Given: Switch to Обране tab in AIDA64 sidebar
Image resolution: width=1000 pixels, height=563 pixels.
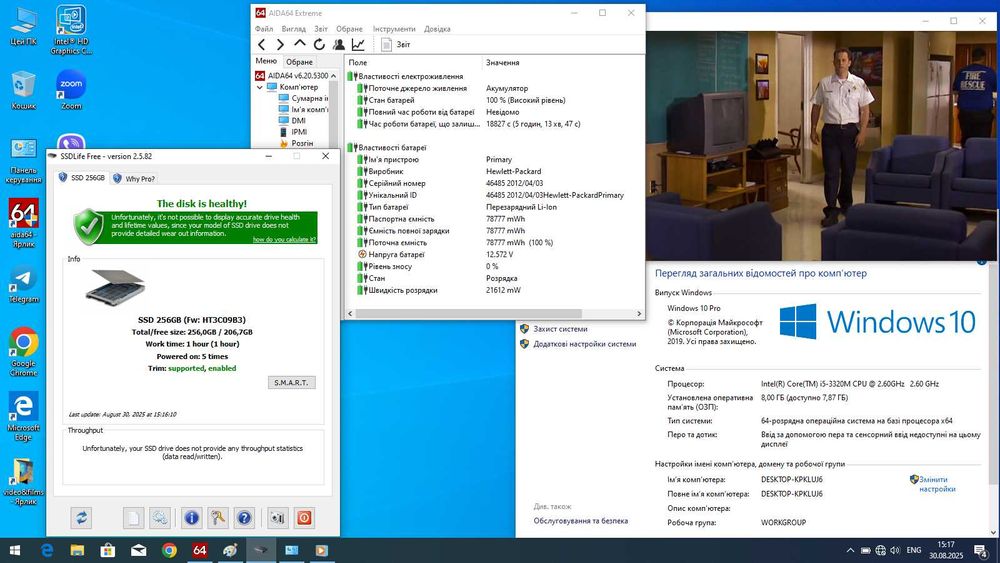Looking at the screenshot, I should point(299,62).
